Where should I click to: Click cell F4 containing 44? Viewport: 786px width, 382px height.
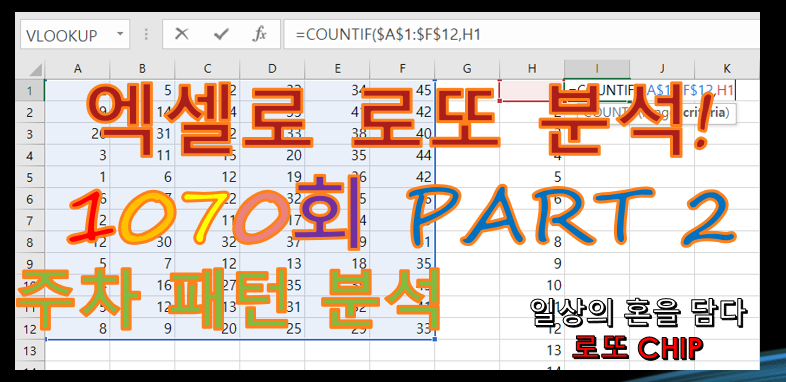(402, 155)
